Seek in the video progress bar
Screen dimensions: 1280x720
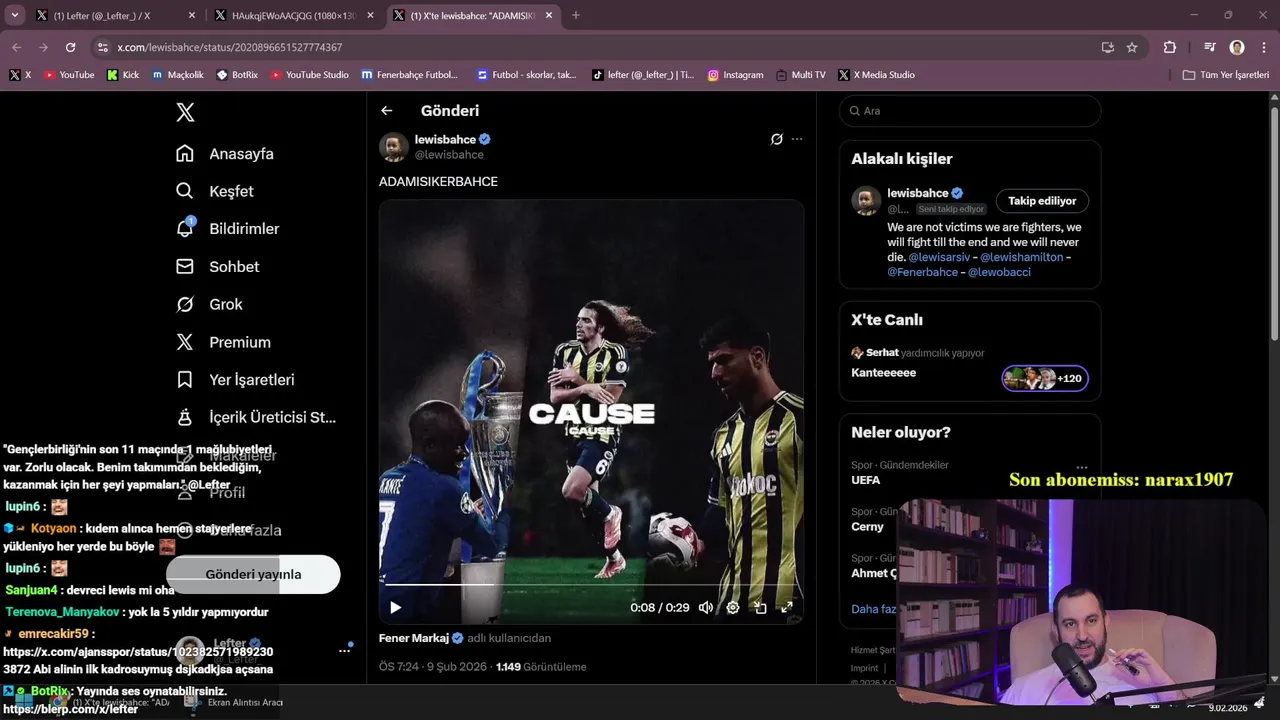[x=591, y=585]
